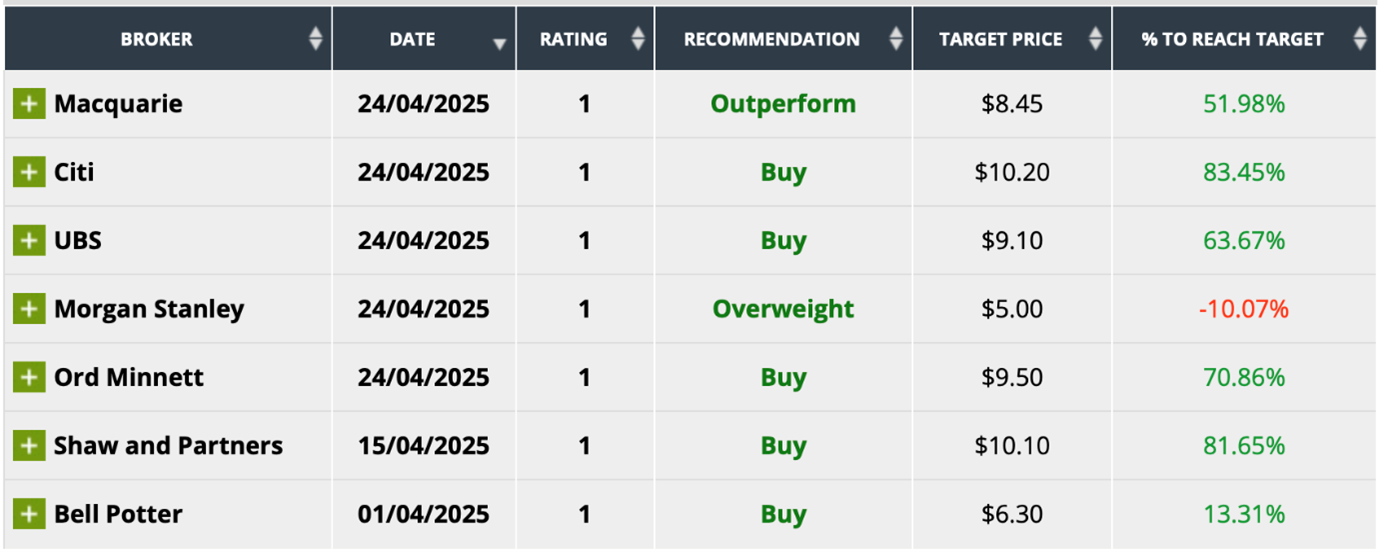The width and height of the screenshot is (1379, 552).
Task: Open the Morgan Stanley row plus icon
Action: click(x=29, y=309)
